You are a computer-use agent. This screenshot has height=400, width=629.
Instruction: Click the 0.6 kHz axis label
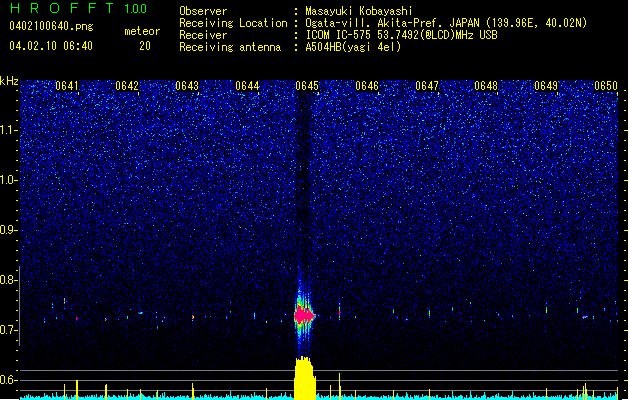9,380
